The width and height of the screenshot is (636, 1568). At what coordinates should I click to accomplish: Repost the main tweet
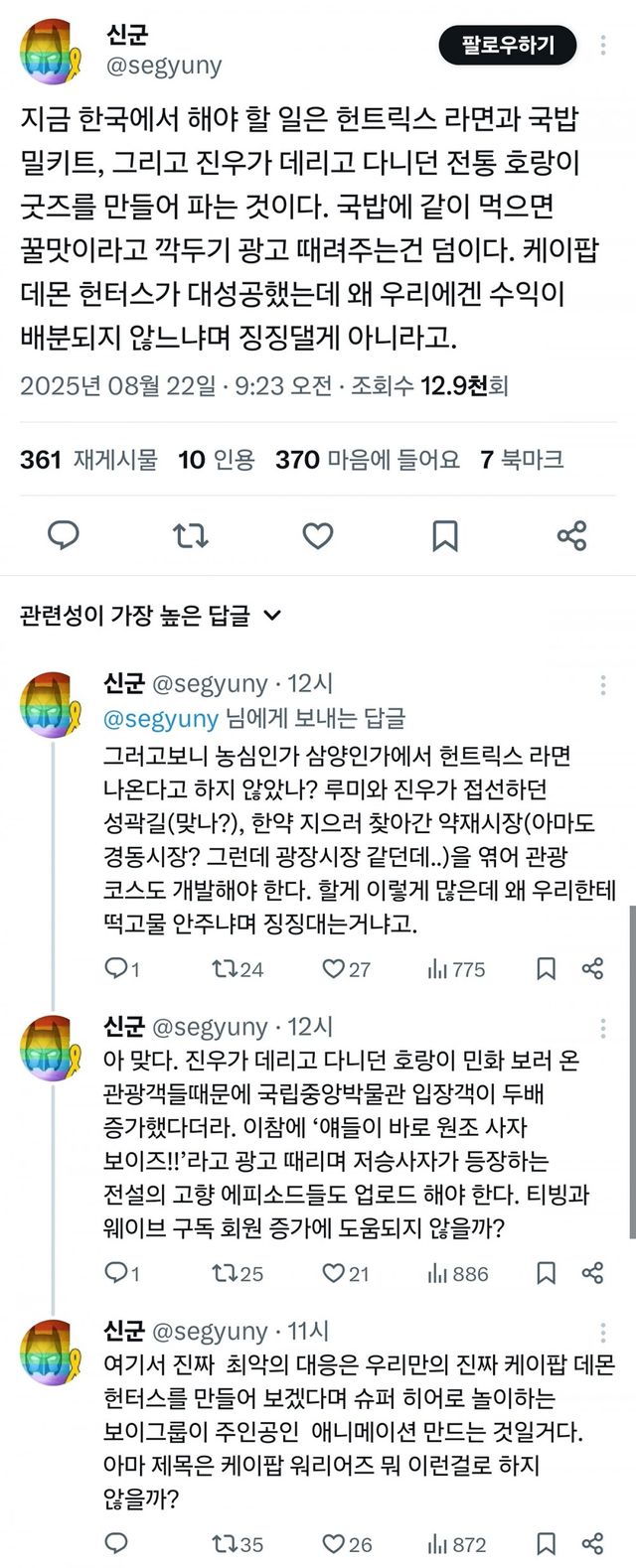tap(190, 536)
